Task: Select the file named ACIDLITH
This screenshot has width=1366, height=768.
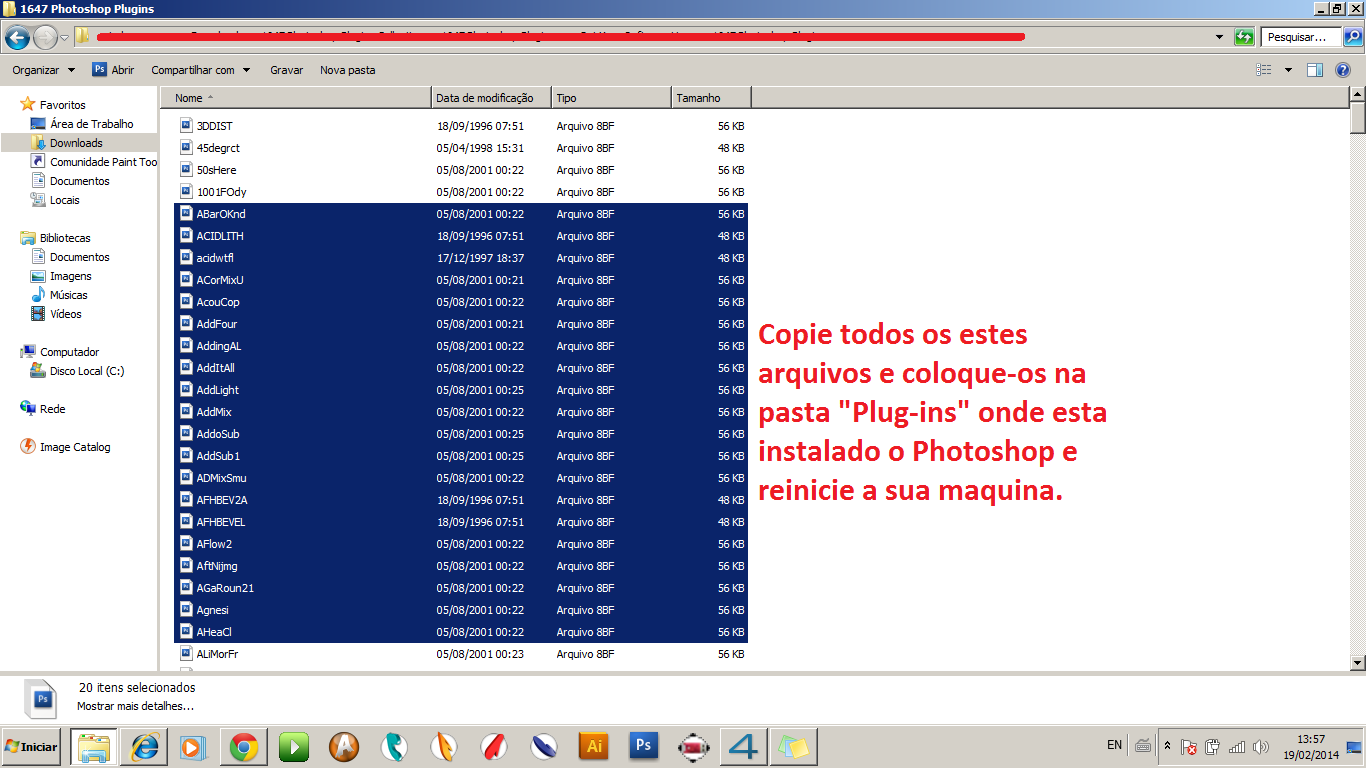Action: pyautogui.click(x=220, y=236)
